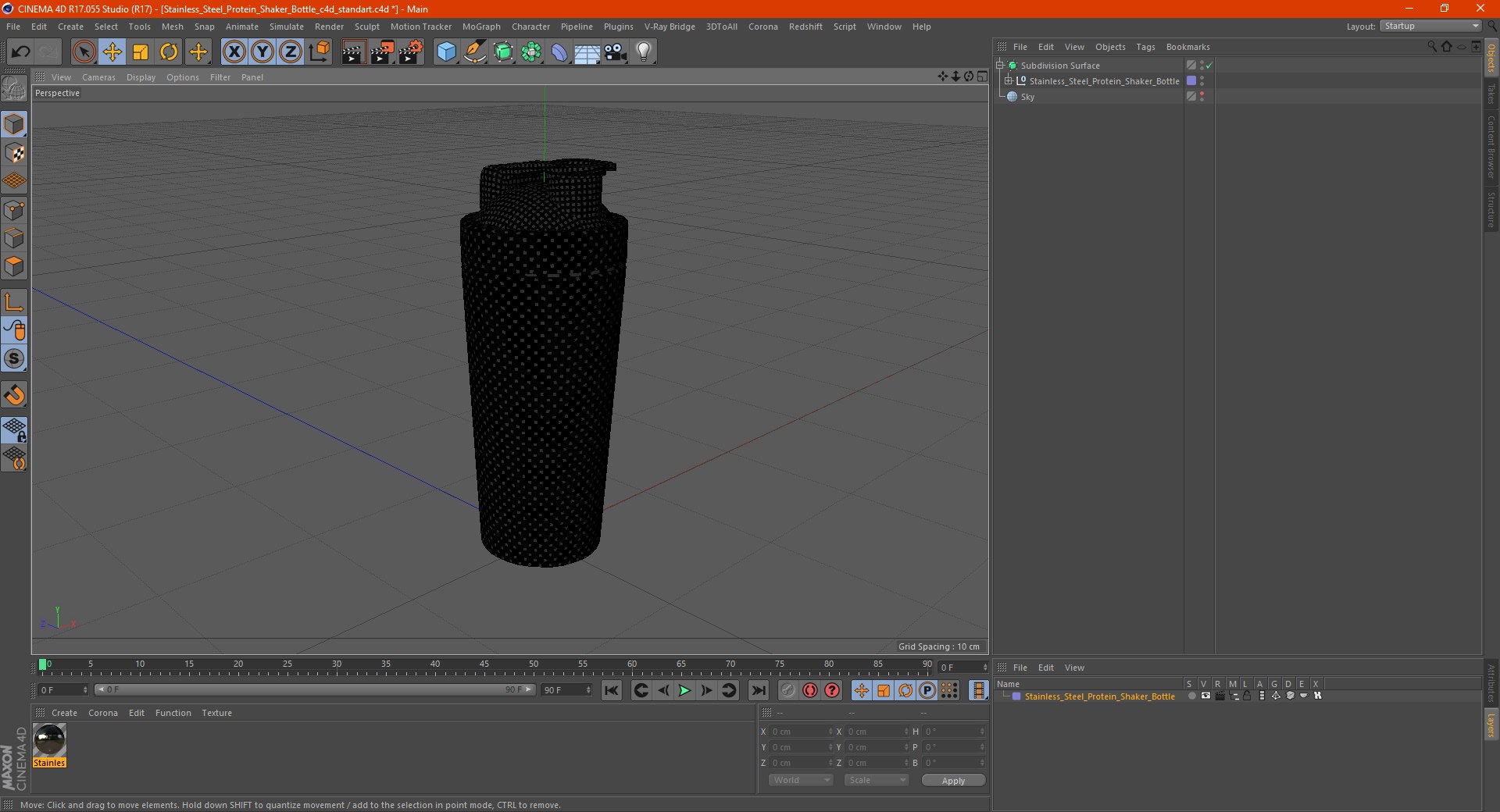
Task: Toggle X axis lock
Action: (234, 52)
